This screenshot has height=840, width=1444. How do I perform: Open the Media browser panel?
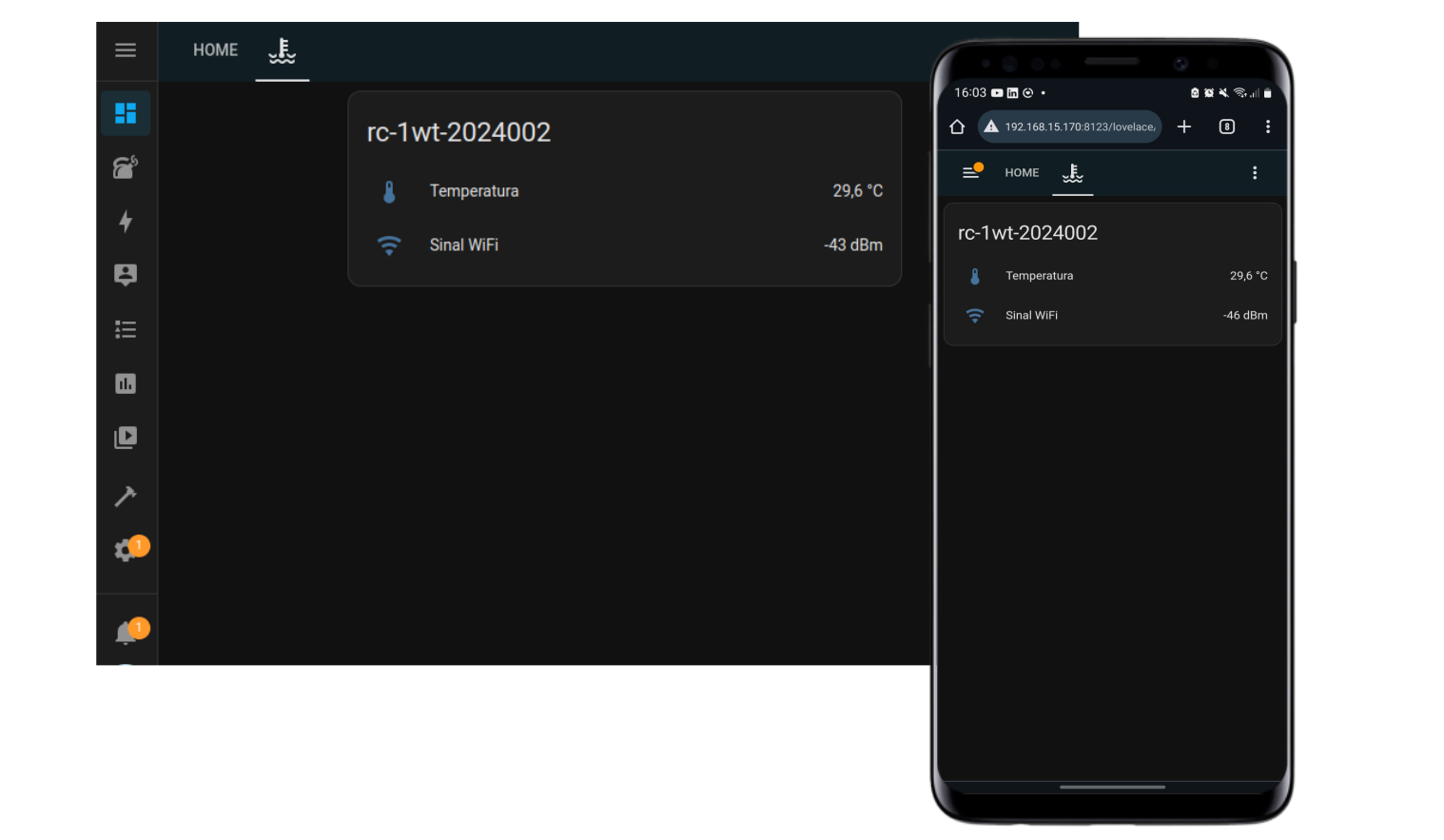click(126, 438)
